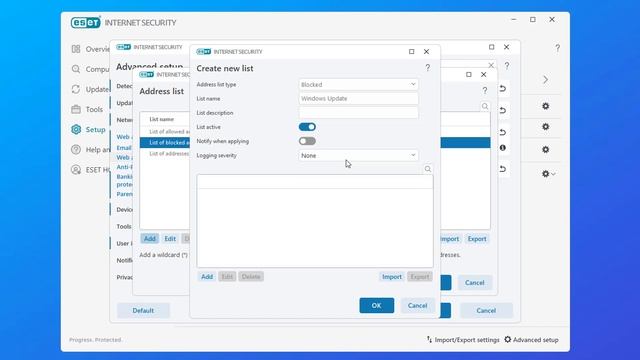Enable the Notify when applying switch

(307, 141)
